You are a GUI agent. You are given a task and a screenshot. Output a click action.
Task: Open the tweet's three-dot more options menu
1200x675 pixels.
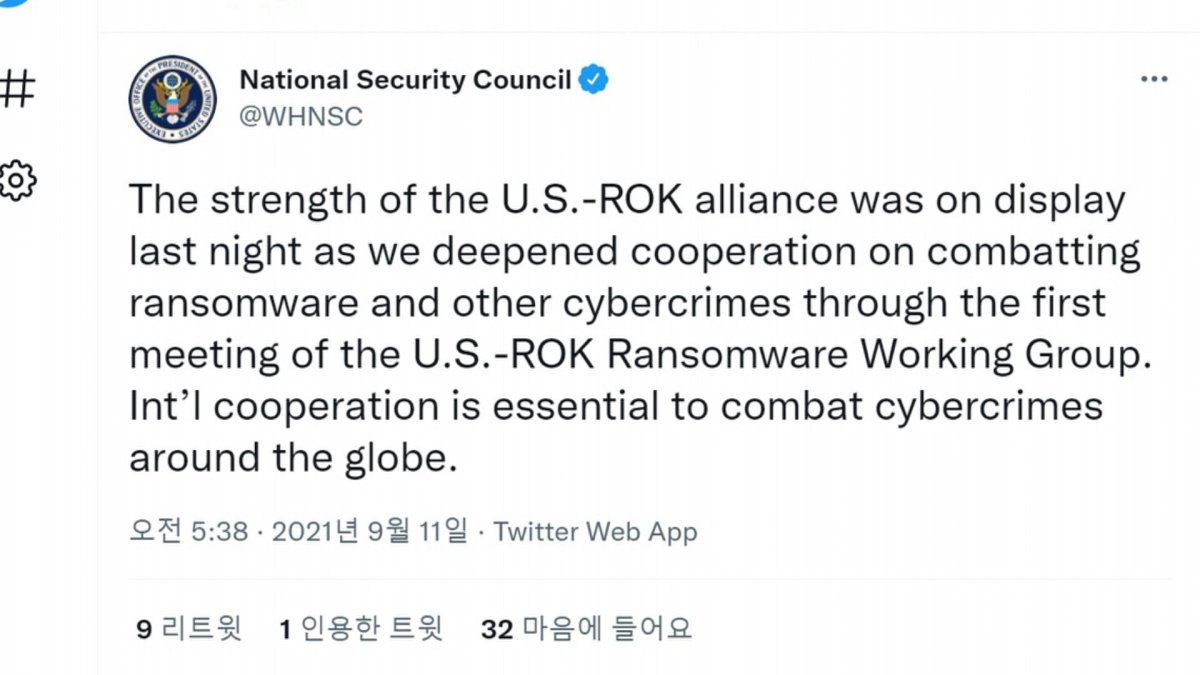[1153, 79]
